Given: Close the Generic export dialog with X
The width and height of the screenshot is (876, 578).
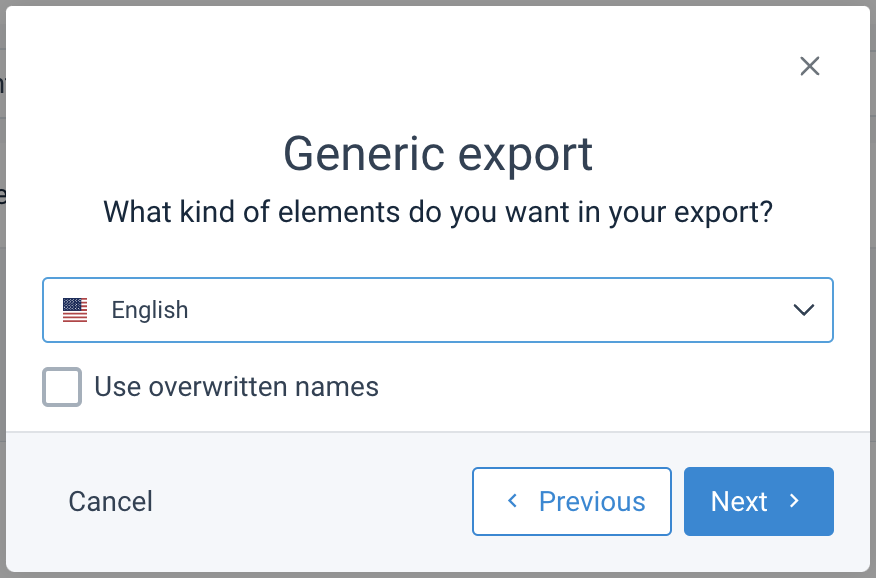Looking at the screenshot, I should pyautogui.click(x=810, y=66).
